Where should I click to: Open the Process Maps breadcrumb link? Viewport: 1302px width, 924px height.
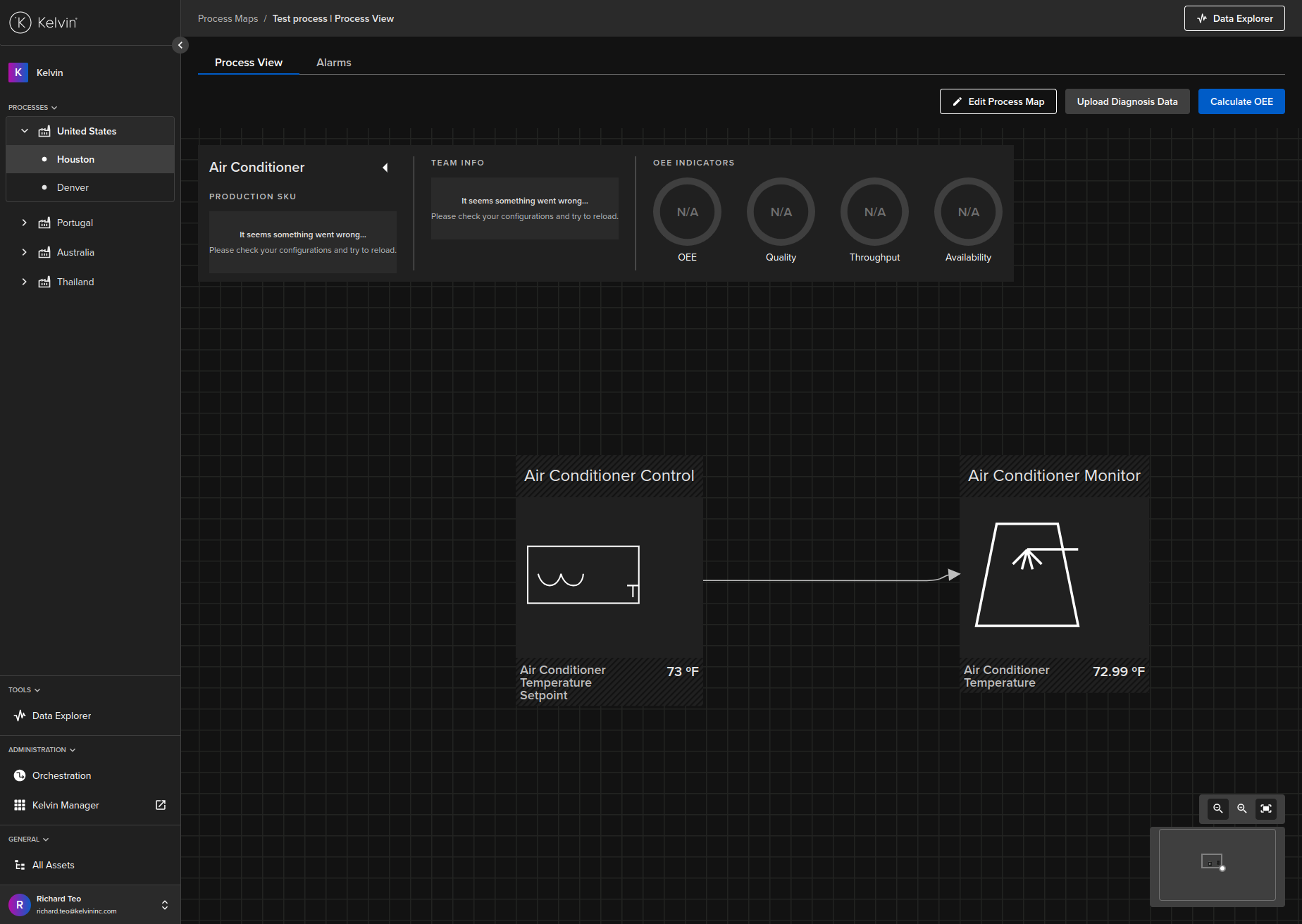(x=228, y=18)
